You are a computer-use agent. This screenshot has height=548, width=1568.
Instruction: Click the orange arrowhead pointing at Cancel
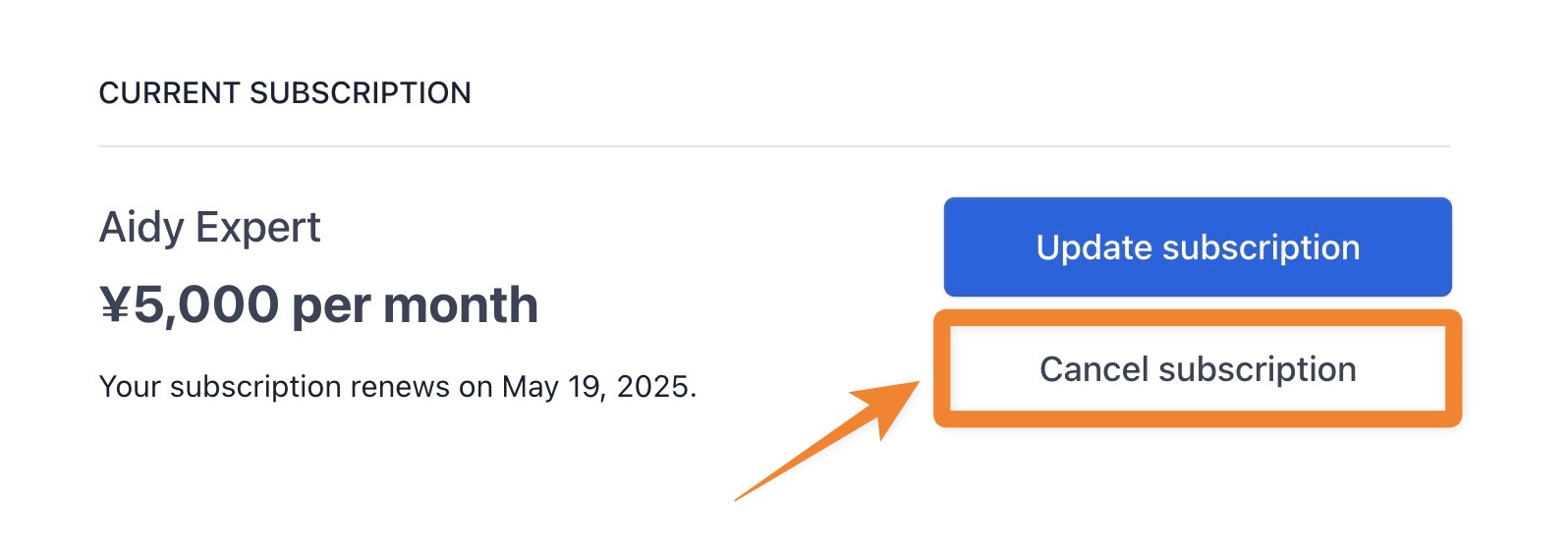click(x=887, y=406)
